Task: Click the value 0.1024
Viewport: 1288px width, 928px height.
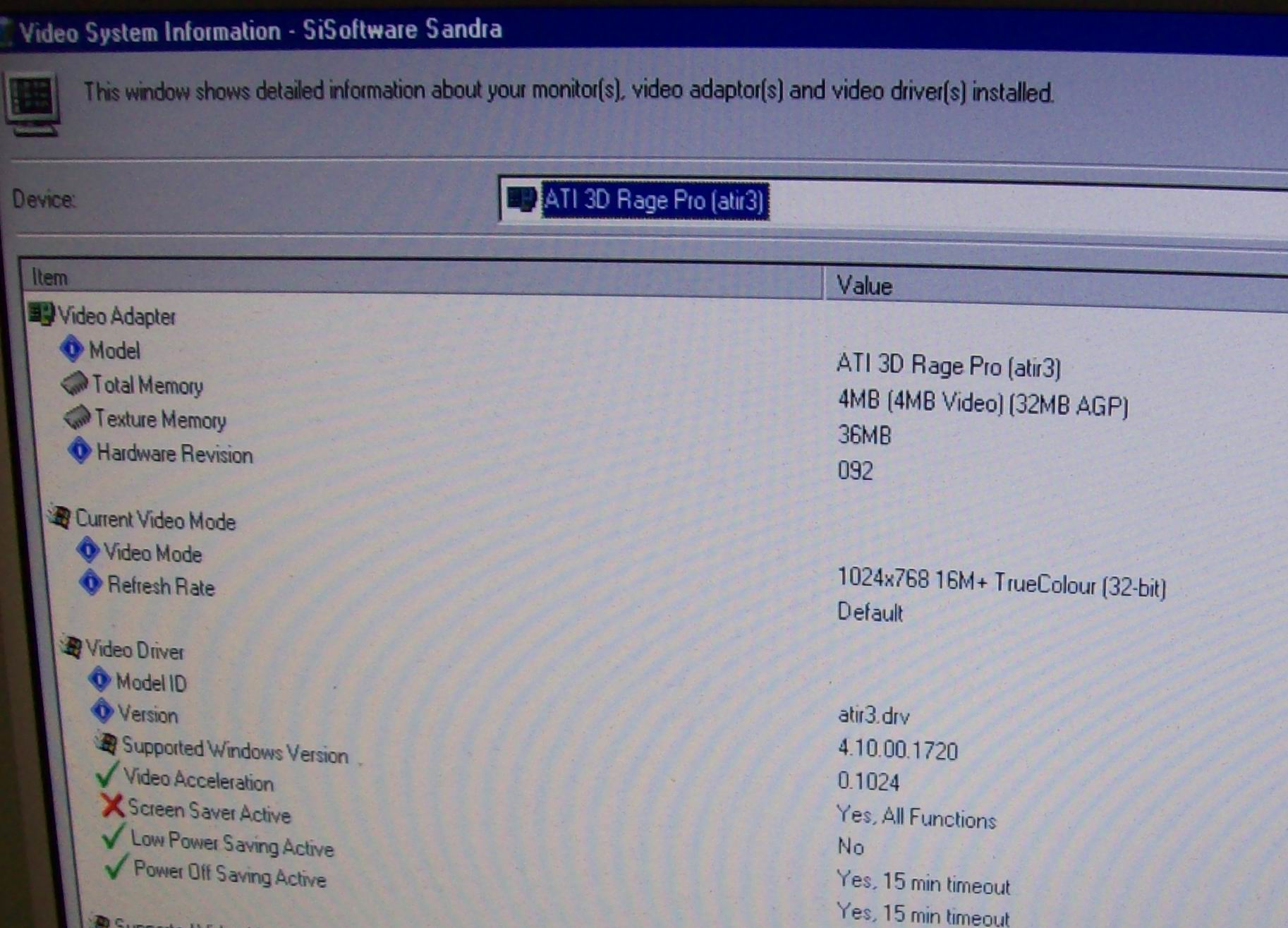Action: 869,782
